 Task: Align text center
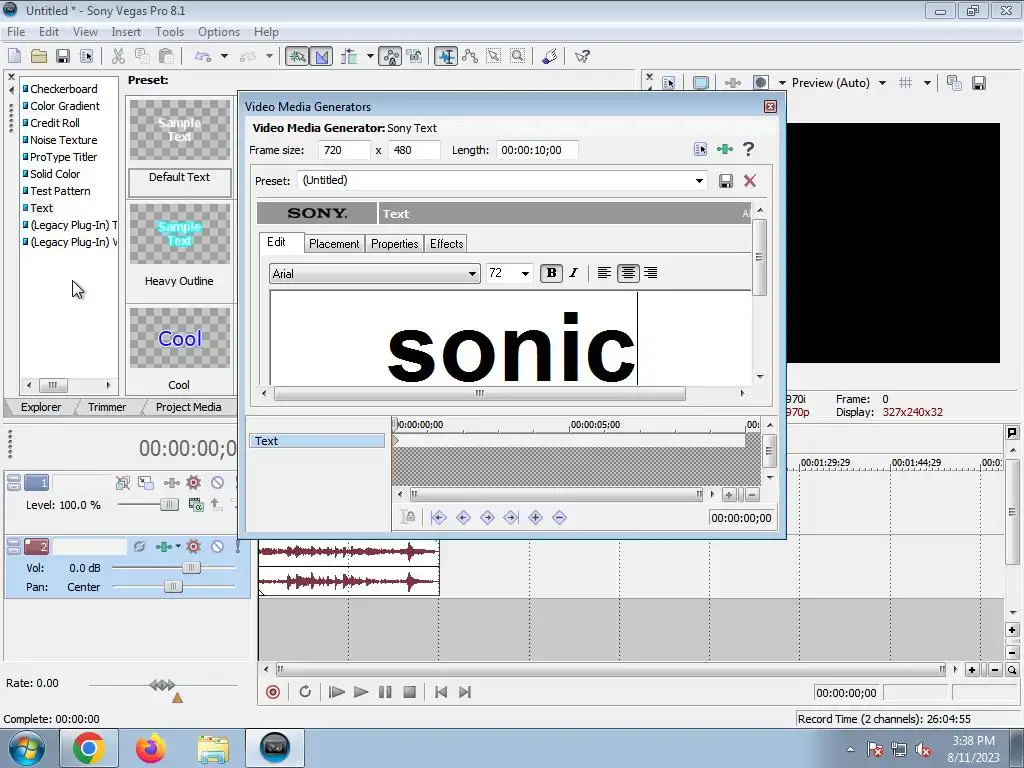pyautogui.click(x=628, y=273)
